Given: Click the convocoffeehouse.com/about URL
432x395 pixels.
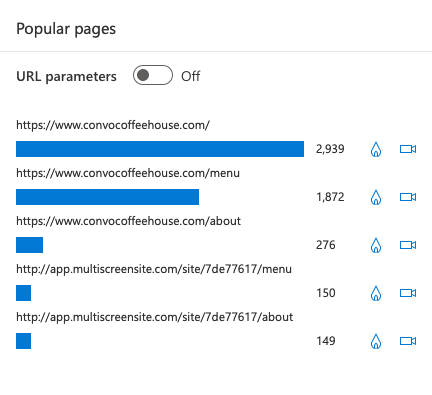Looking at the screenshot, I should [x=128, y=221].
